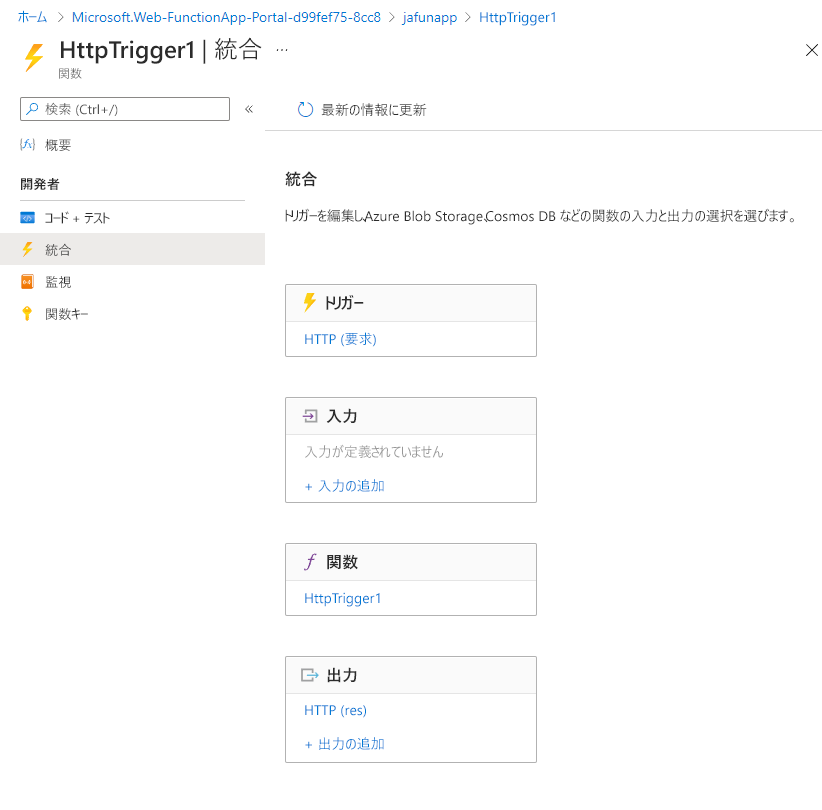Collapse the sidebar with double chevron
This screenshot has width=822, height=810.
249,109
